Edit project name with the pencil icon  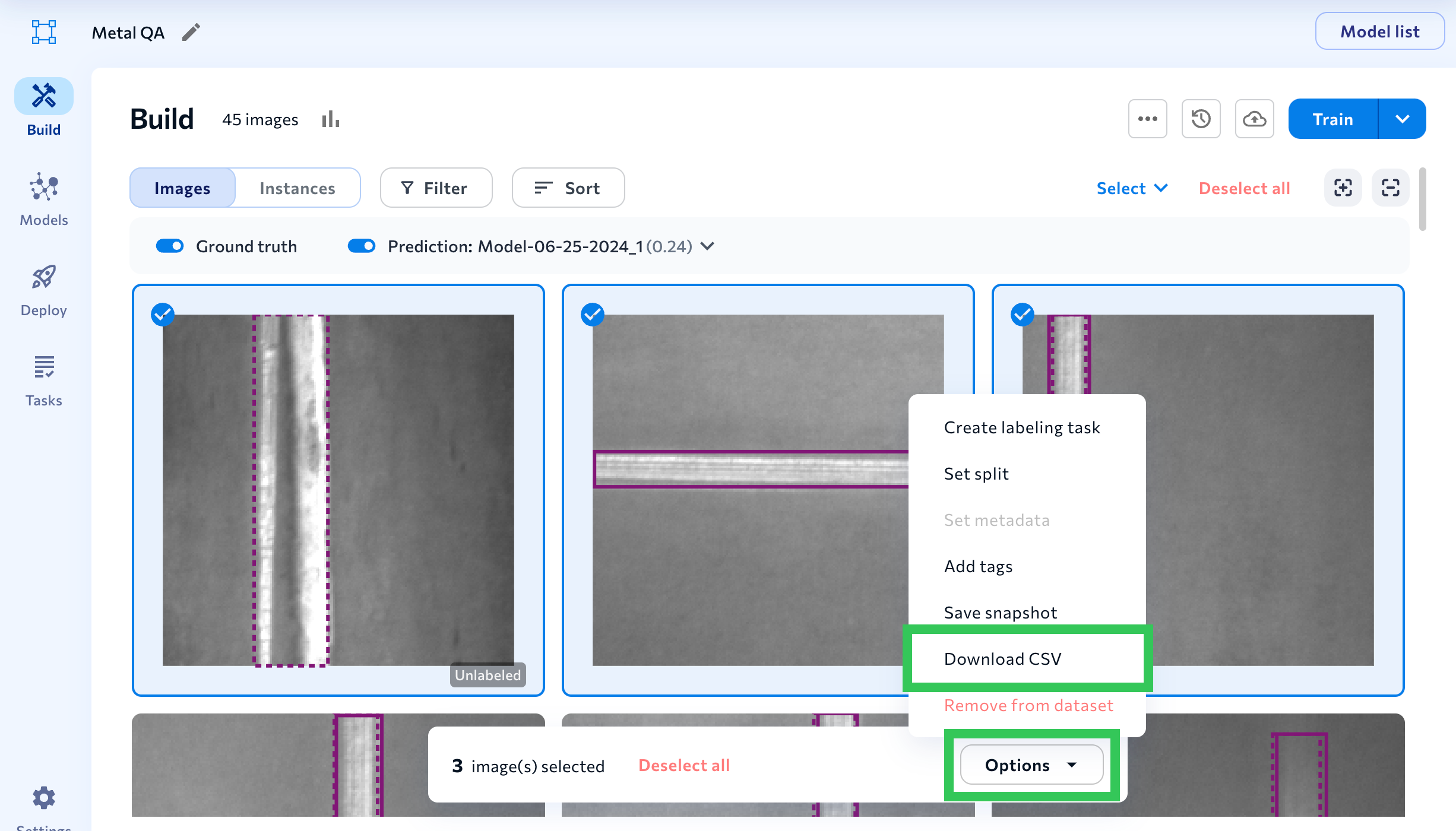tap(191, 32)
